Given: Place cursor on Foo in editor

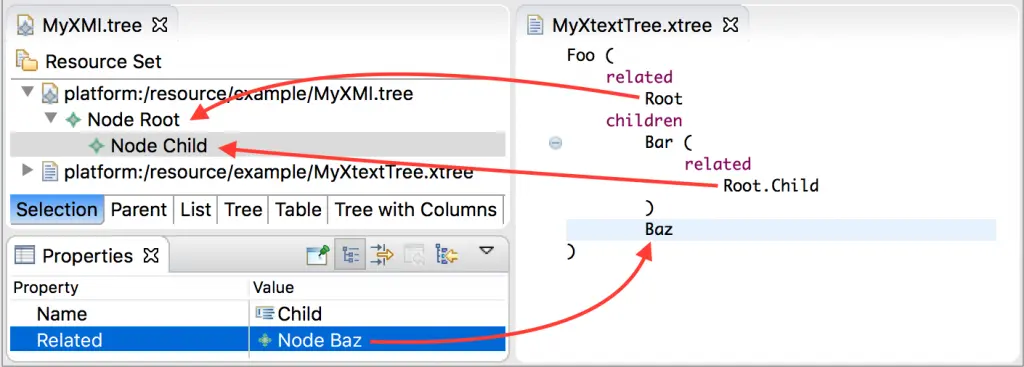Looking at the screenshot, I should (x=581, y=56).
